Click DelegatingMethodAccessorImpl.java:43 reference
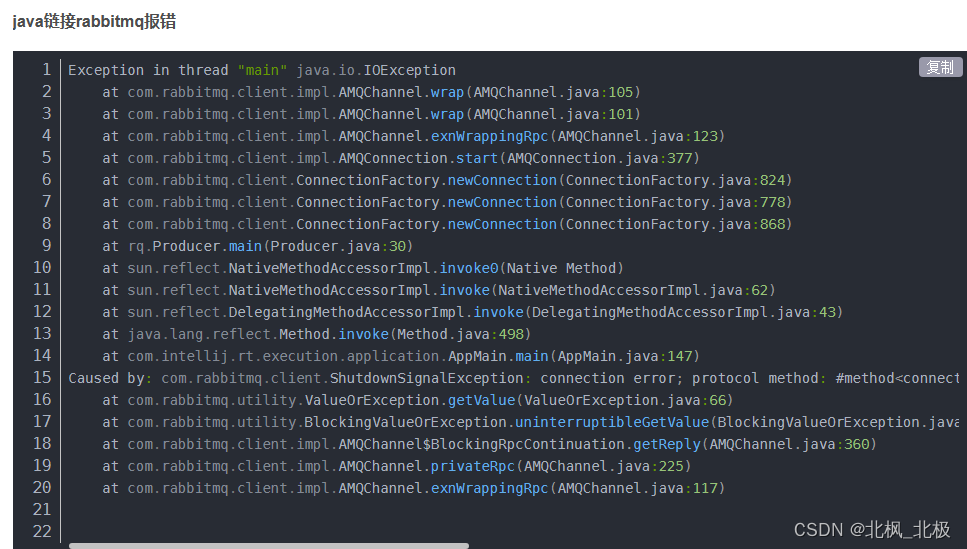 pyautogui.click(x=684, y=312)
